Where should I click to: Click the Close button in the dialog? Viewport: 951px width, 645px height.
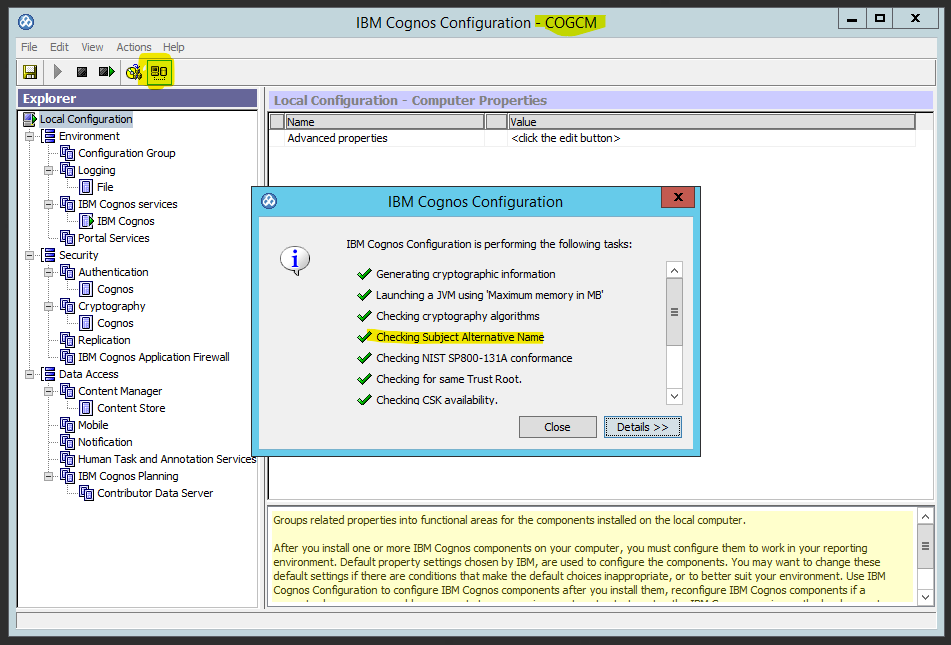[x=557, y=427]
